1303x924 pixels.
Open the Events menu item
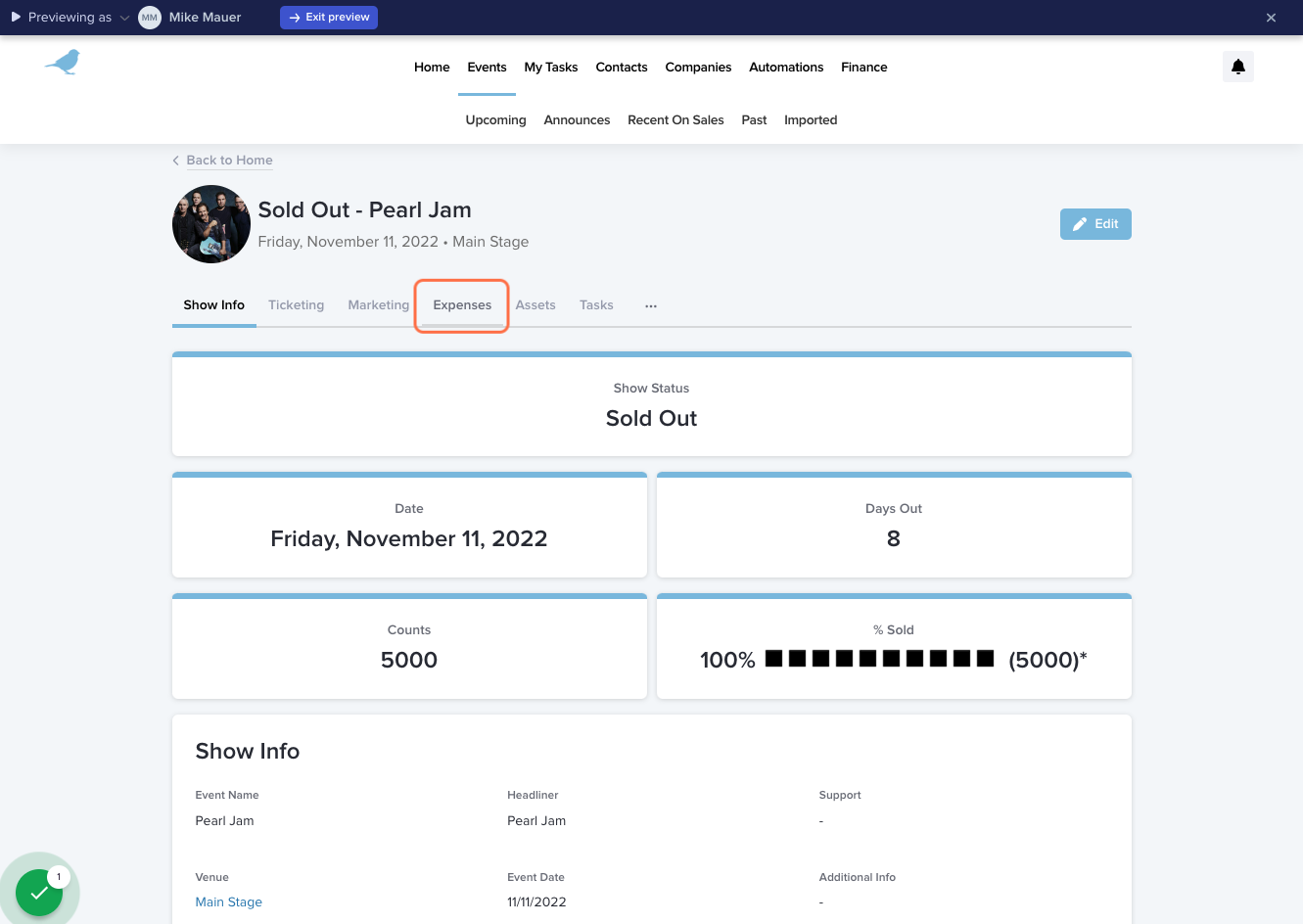coord(487,68)
